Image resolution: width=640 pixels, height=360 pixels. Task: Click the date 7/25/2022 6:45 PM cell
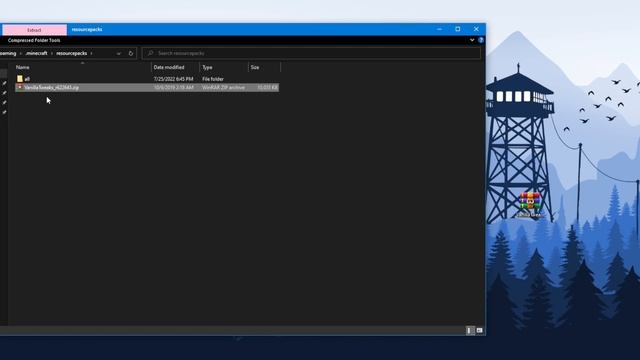tap(173, 79)
